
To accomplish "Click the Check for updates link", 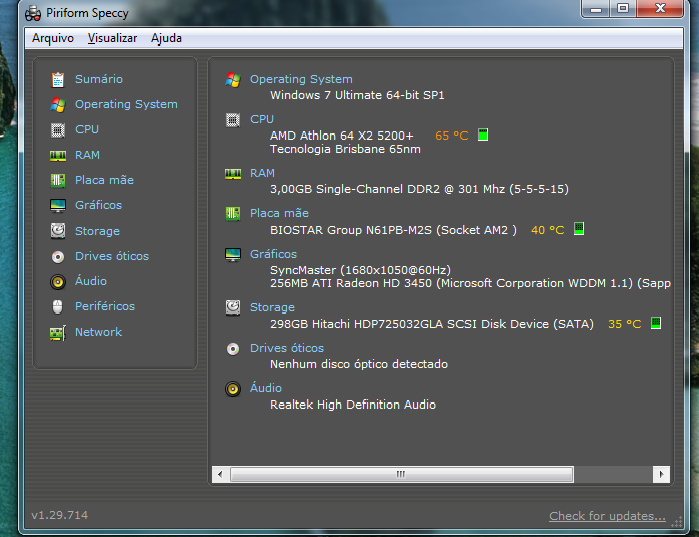I will click(607, 516).
